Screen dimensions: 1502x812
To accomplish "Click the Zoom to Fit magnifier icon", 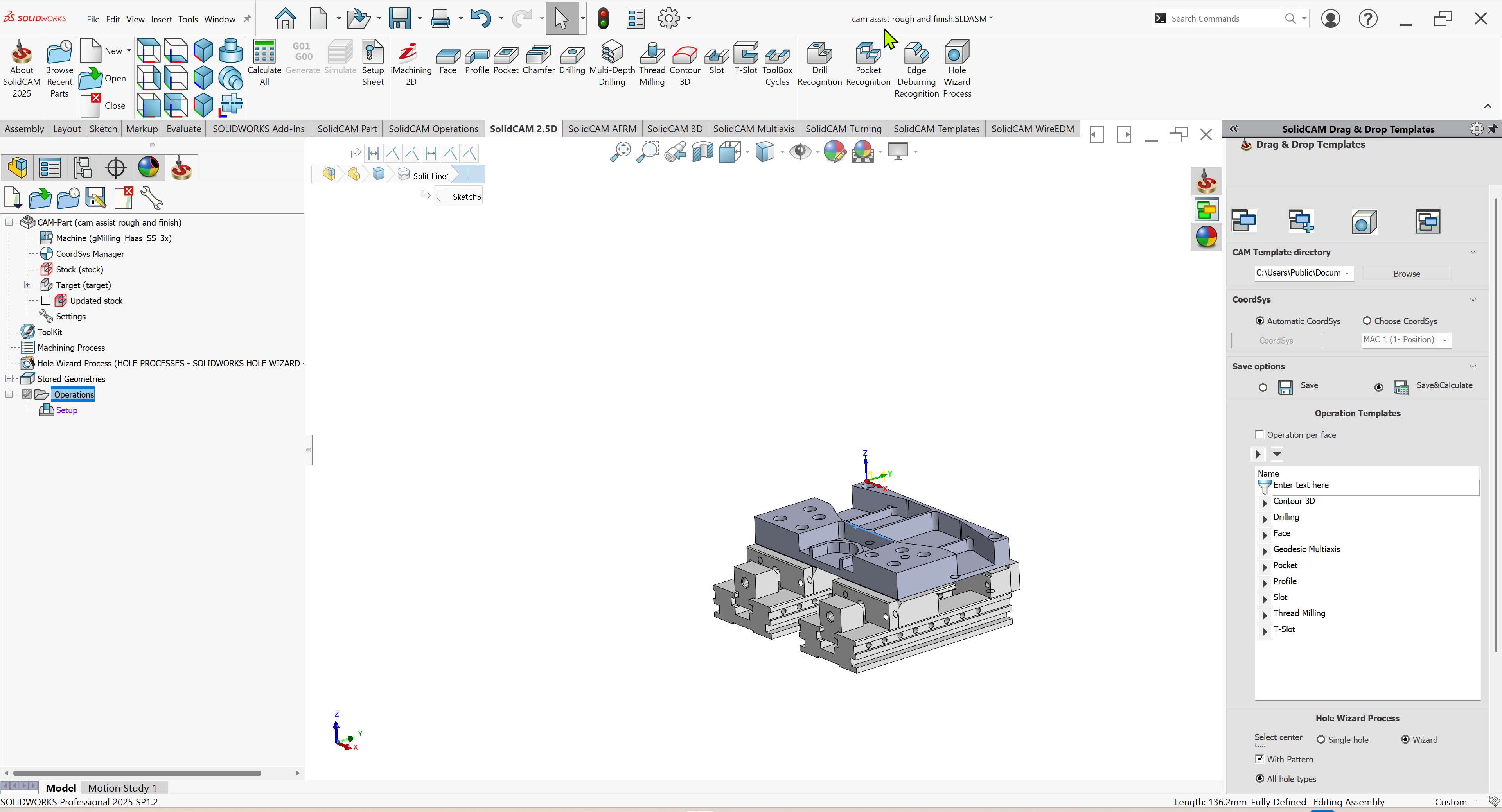I will pos(620,152).
